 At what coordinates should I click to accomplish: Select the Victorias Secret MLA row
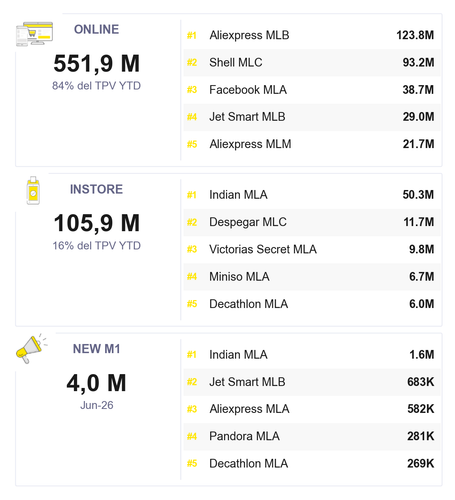(x=312, y=250)
